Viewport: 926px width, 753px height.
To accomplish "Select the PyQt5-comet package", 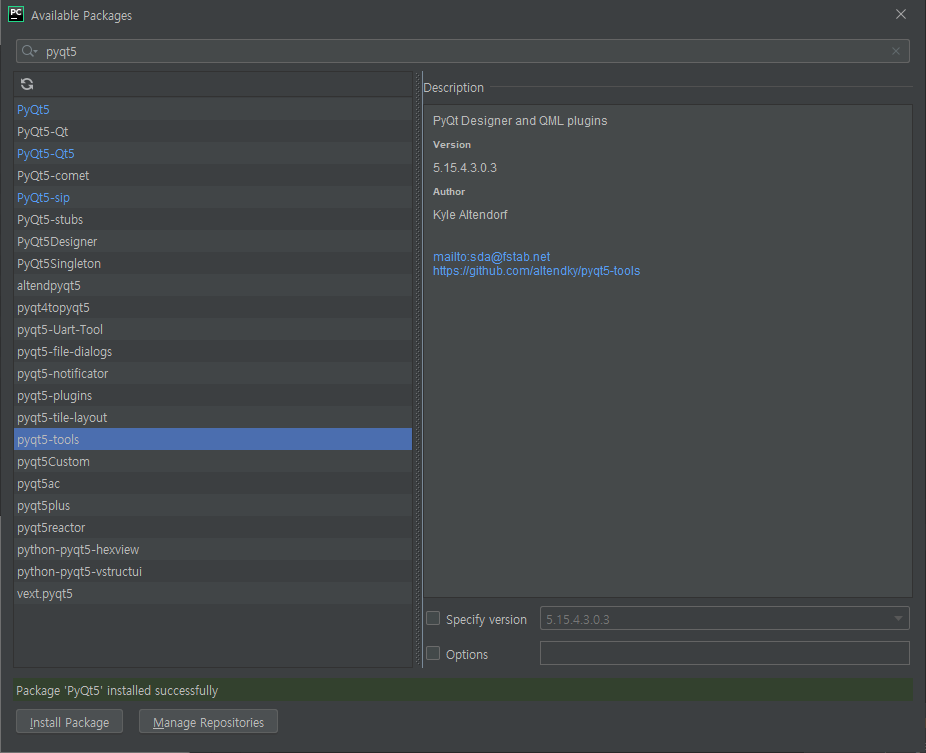I will pos(213,175).
